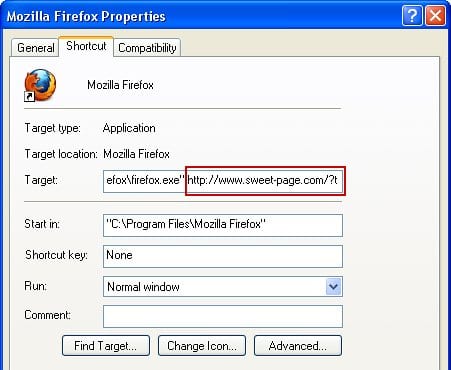Screen dimensions: 451x370
Task: Expand the Run dropdown arrow
Action: (333, 287)
